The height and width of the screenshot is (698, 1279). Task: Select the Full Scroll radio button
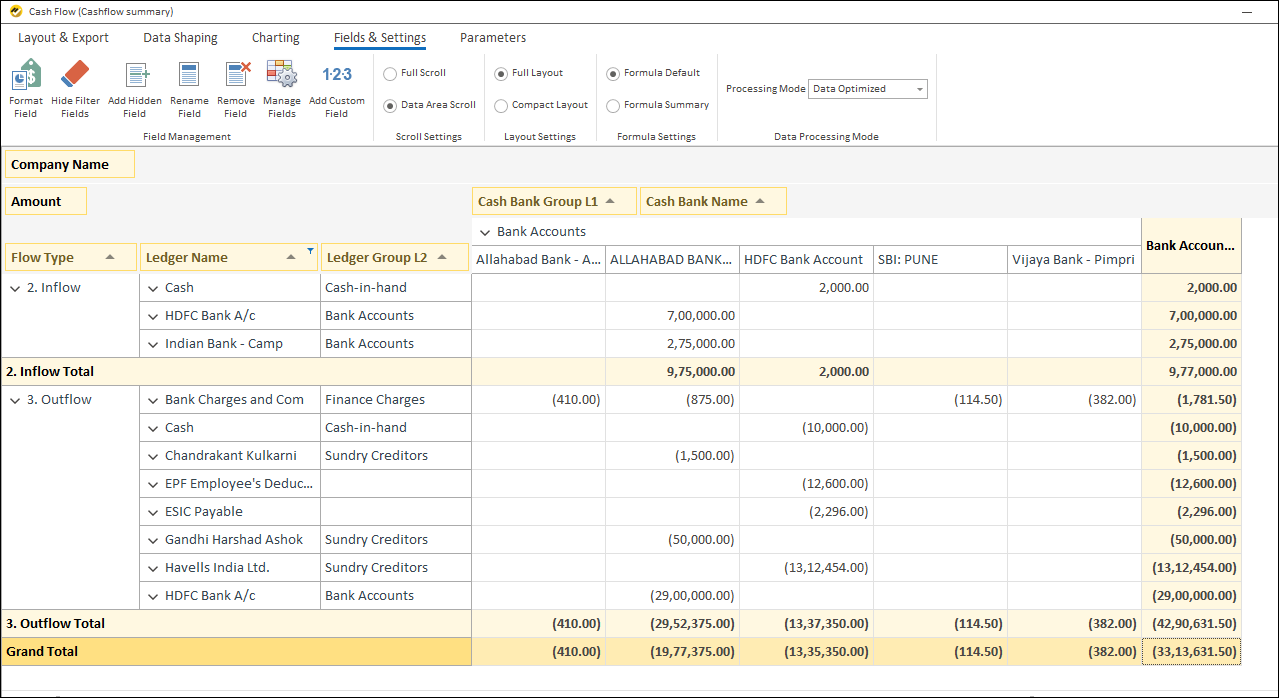[391, 73]
